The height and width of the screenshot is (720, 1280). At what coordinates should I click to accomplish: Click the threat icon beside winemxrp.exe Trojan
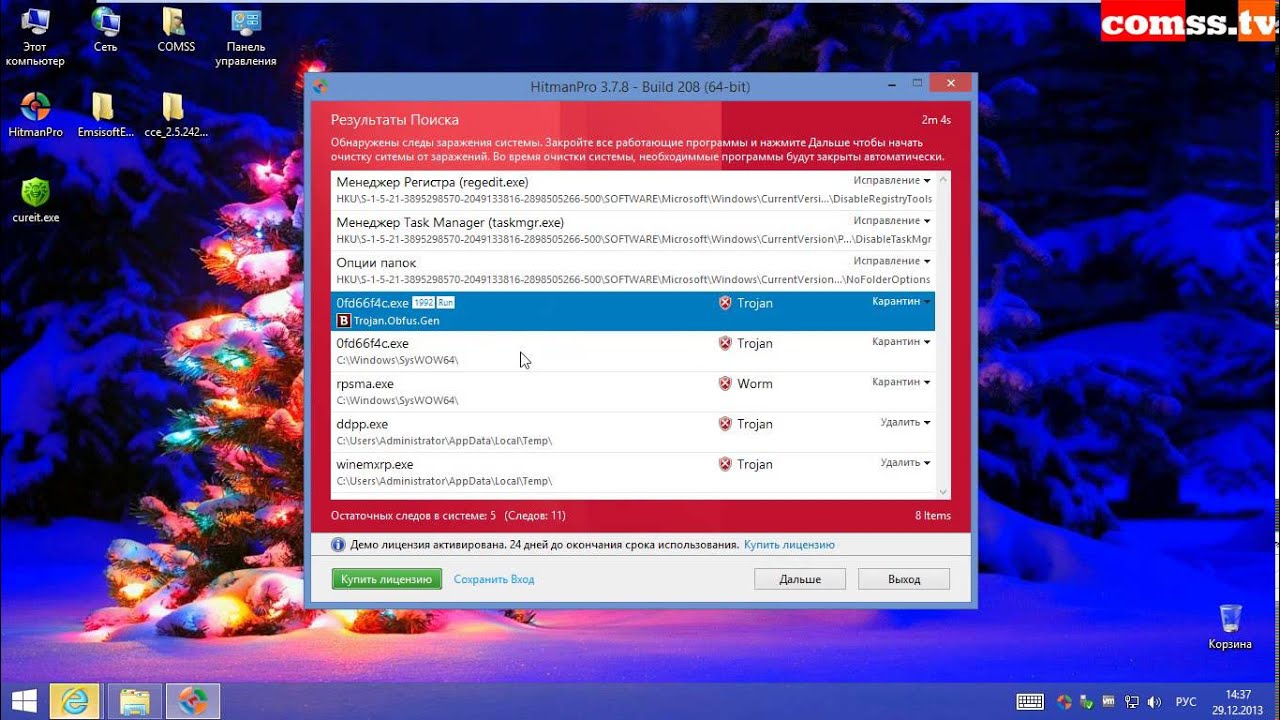(725, 464)
